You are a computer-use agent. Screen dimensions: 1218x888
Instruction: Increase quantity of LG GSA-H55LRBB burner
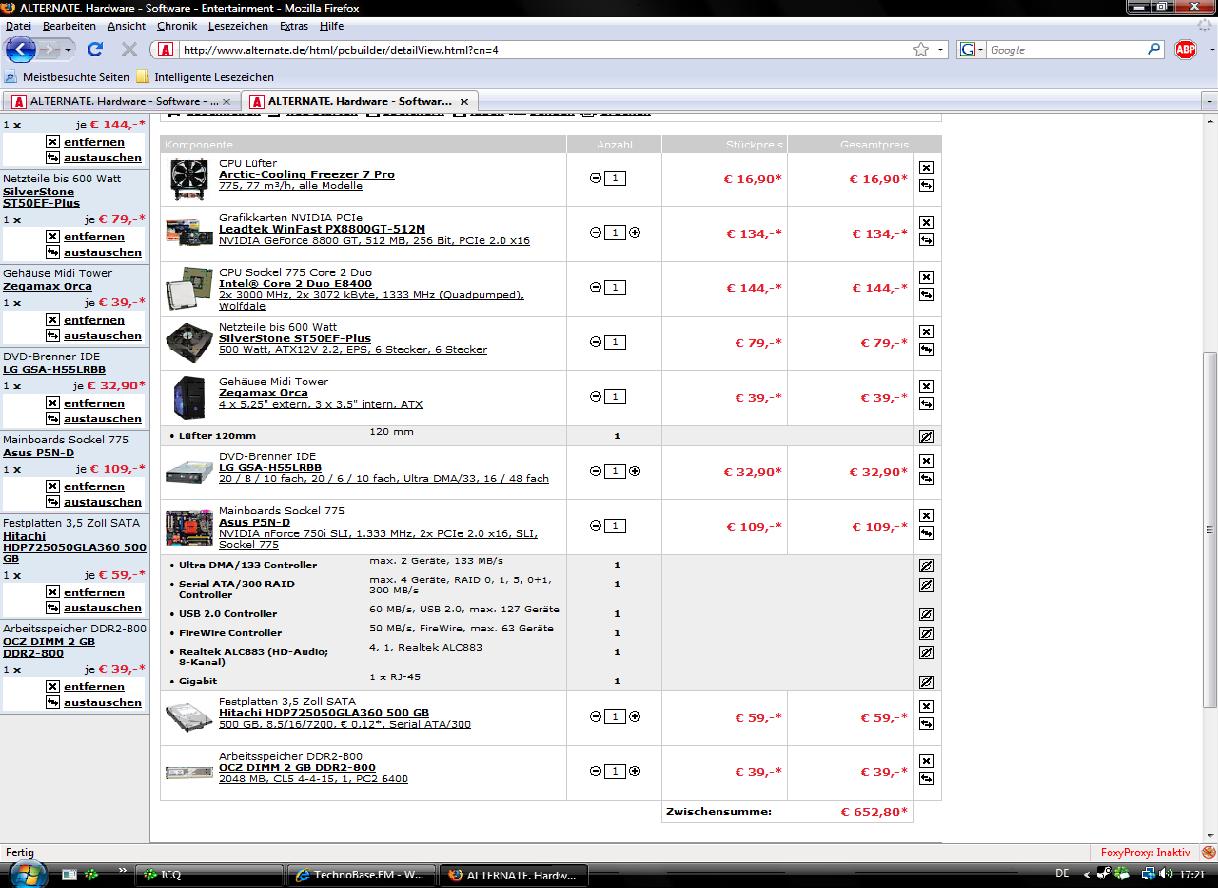coord(634,471)
